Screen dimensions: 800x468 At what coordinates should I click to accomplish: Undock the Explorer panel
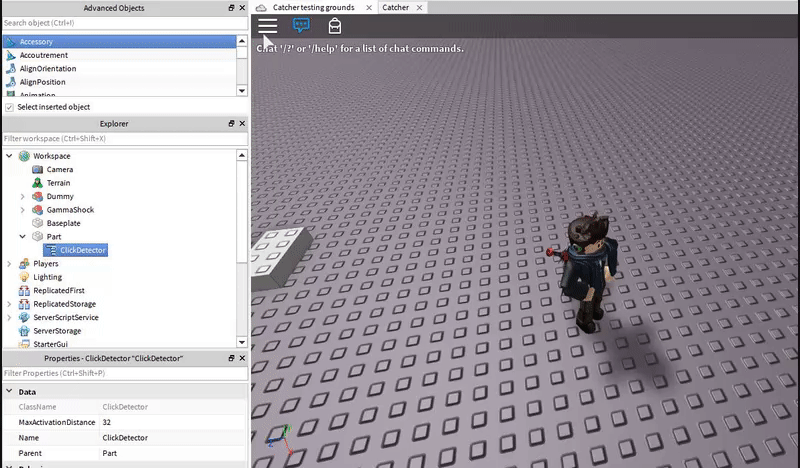[231, 124]
